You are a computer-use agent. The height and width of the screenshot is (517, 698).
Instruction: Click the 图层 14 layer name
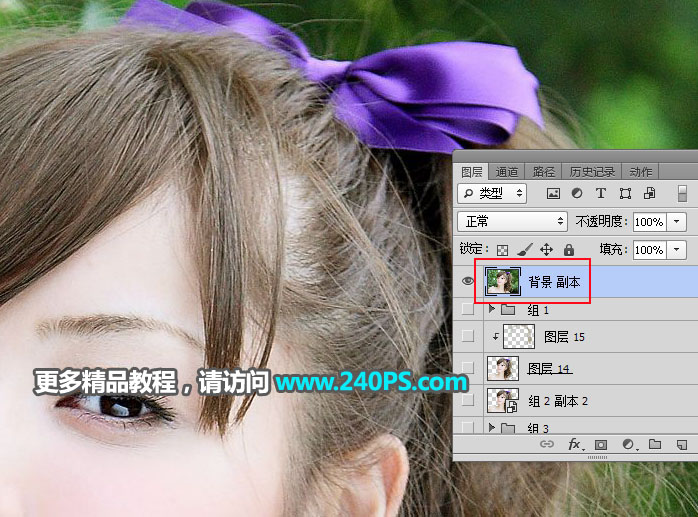click(x=548, y=369)
